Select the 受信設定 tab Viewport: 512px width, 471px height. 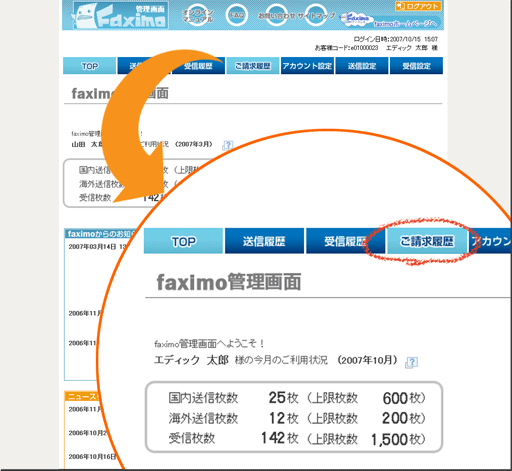[416, 66]
